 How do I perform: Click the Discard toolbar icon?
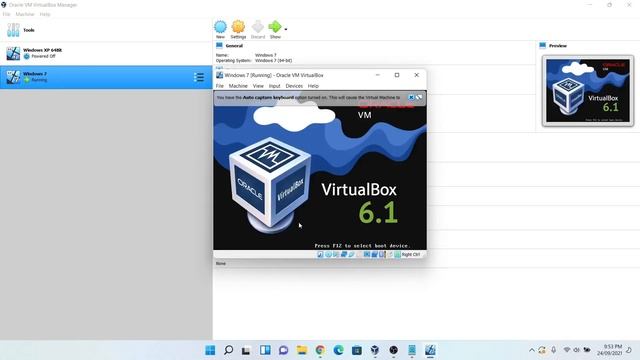(x=258, y=27)
